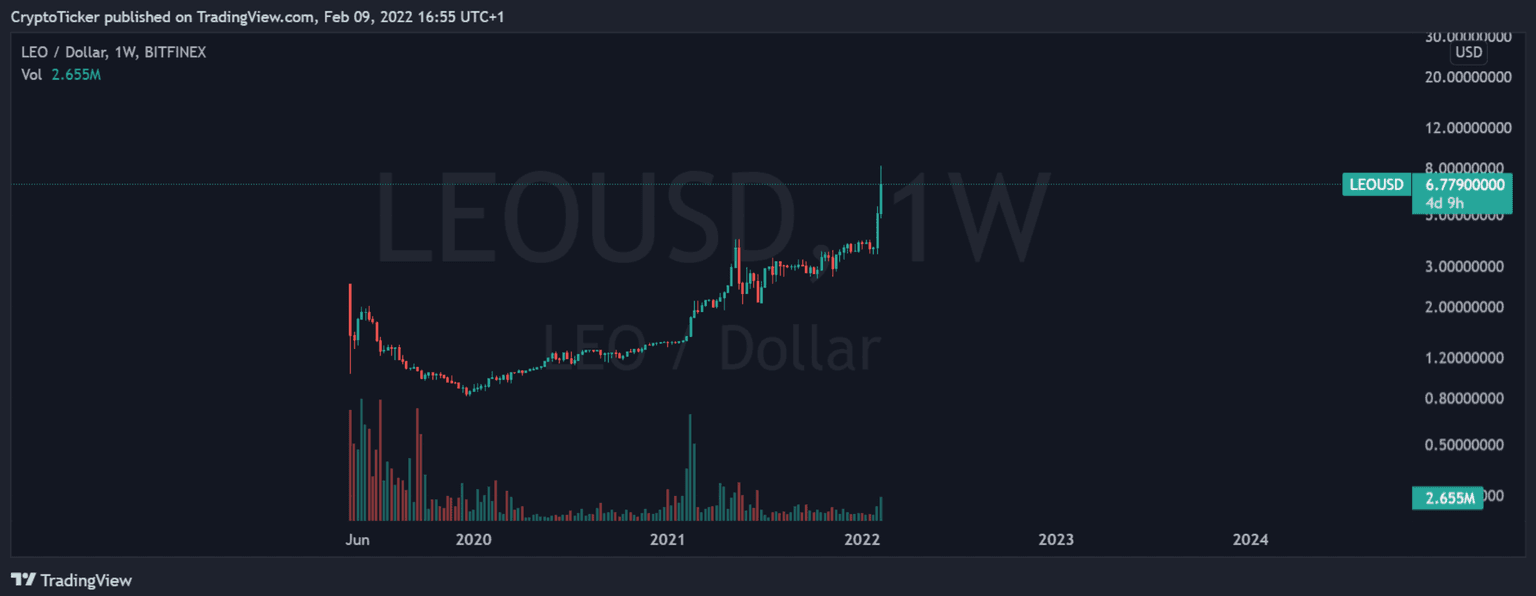Click the 3.00000000 price scale label
Image resolution: width=1536 pixels, height=596 pixels.
pos(1465,267)
